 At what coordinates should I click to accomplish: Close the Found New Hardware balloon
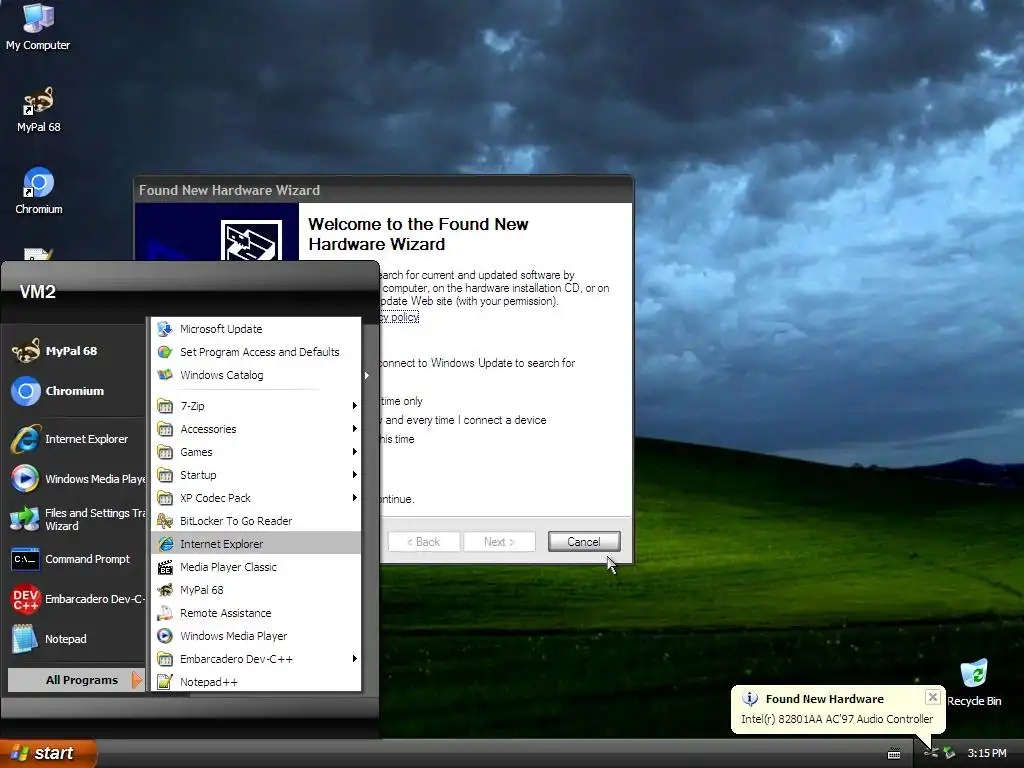point(933,697)
